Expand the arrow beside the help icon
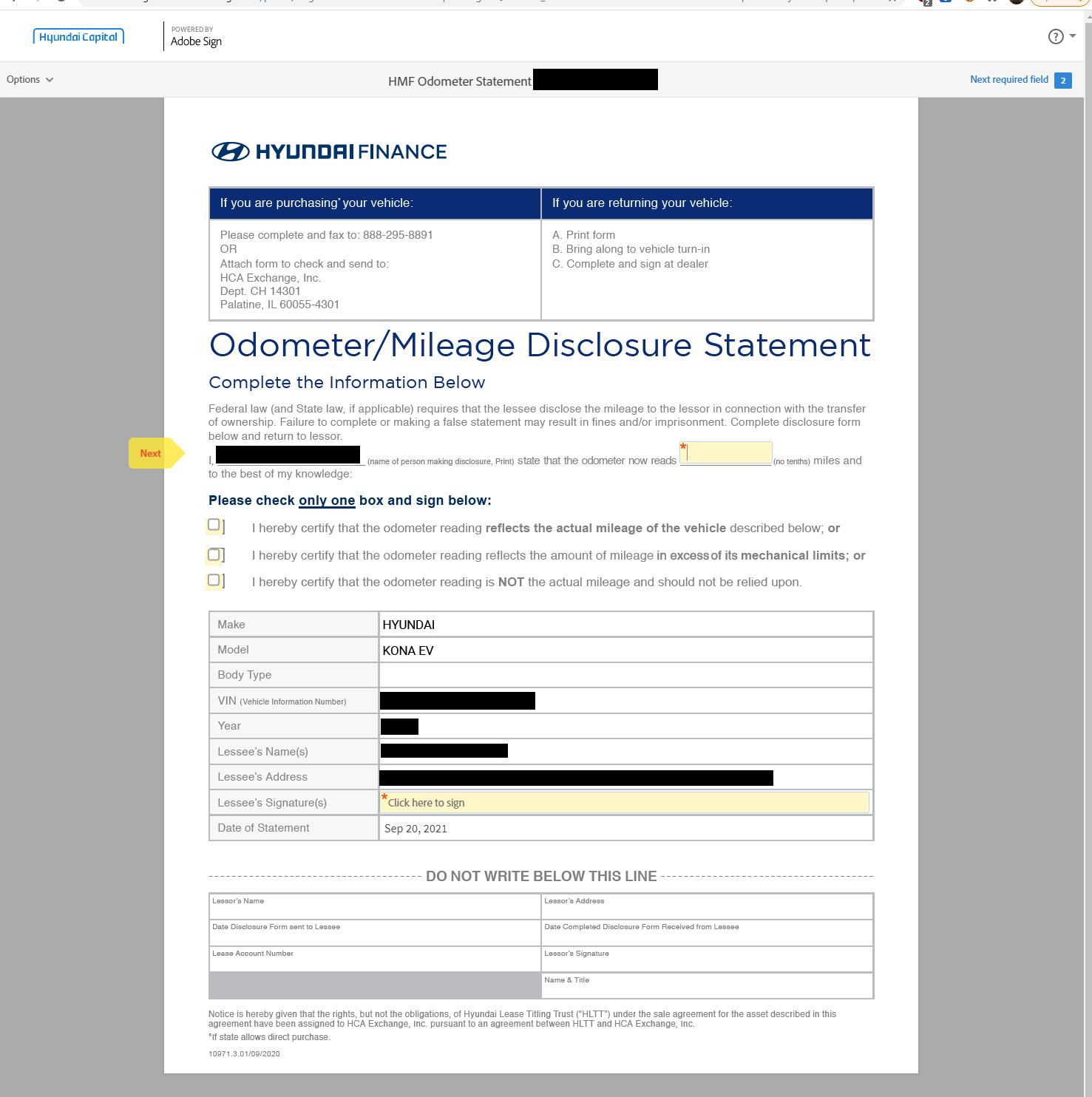 [x=1073, y=36]
